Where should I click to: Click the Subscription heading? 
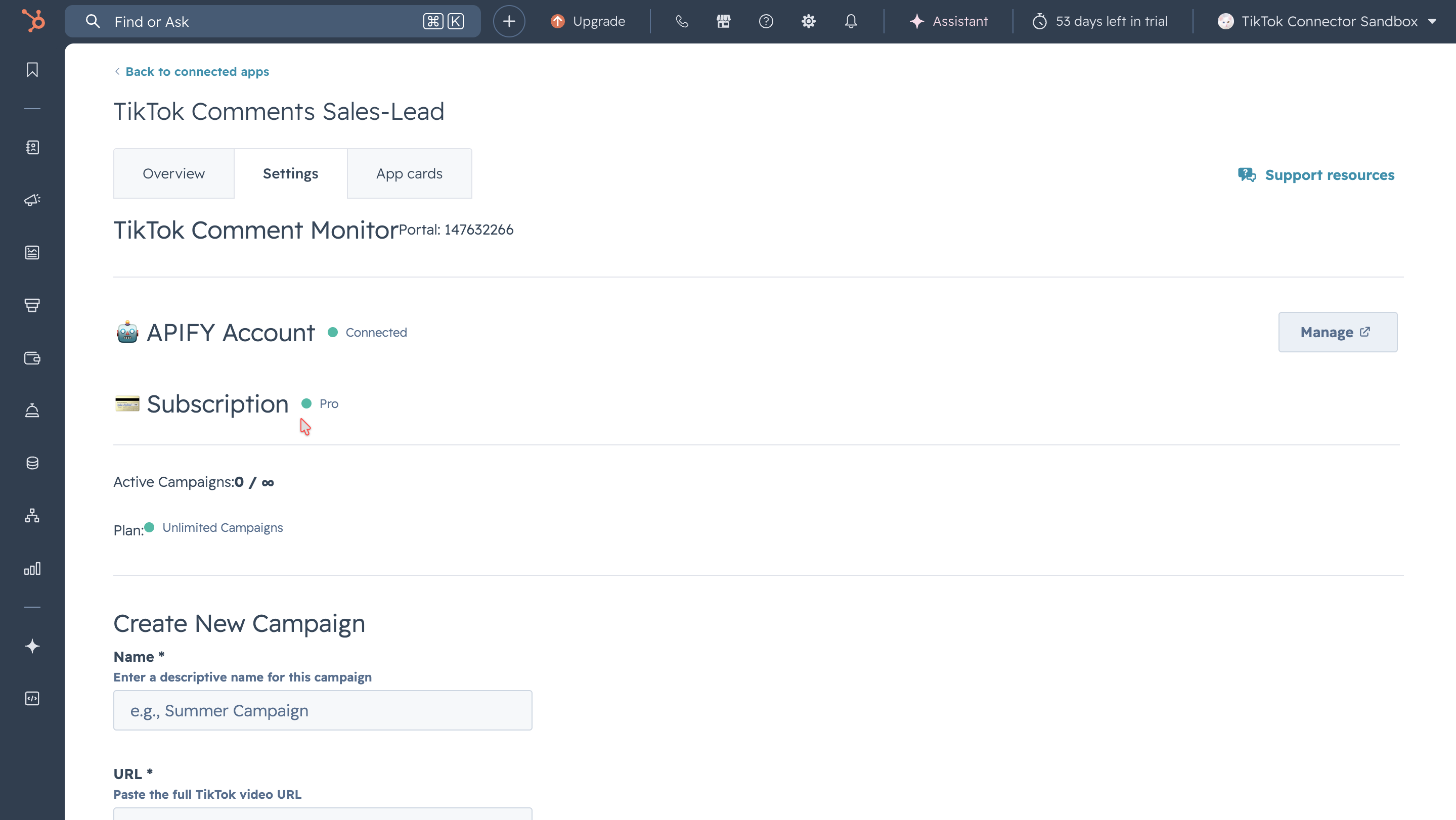(x=217, y=404)
